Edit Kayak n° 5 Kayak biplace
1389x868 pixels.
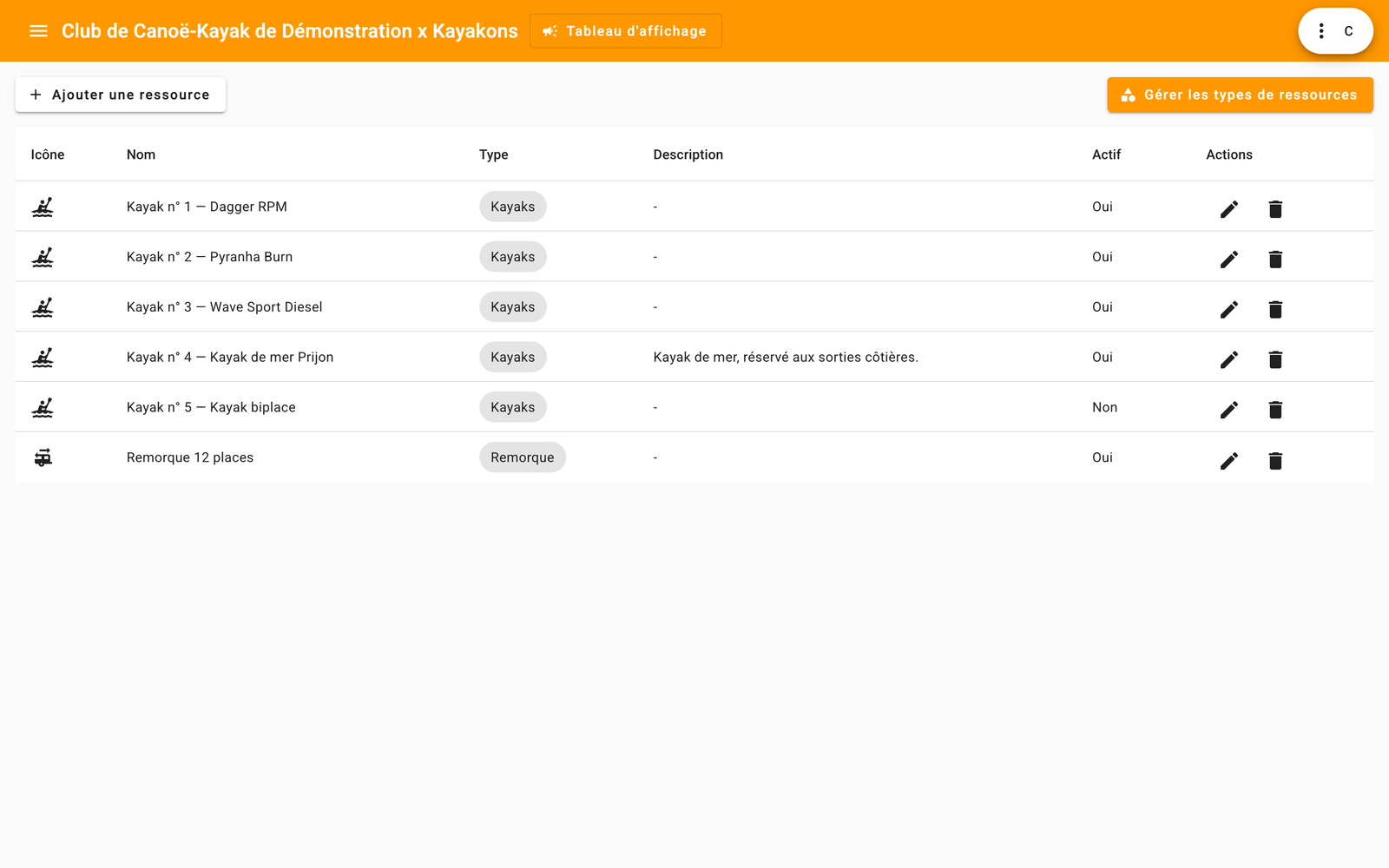[x=1229, y=410]
